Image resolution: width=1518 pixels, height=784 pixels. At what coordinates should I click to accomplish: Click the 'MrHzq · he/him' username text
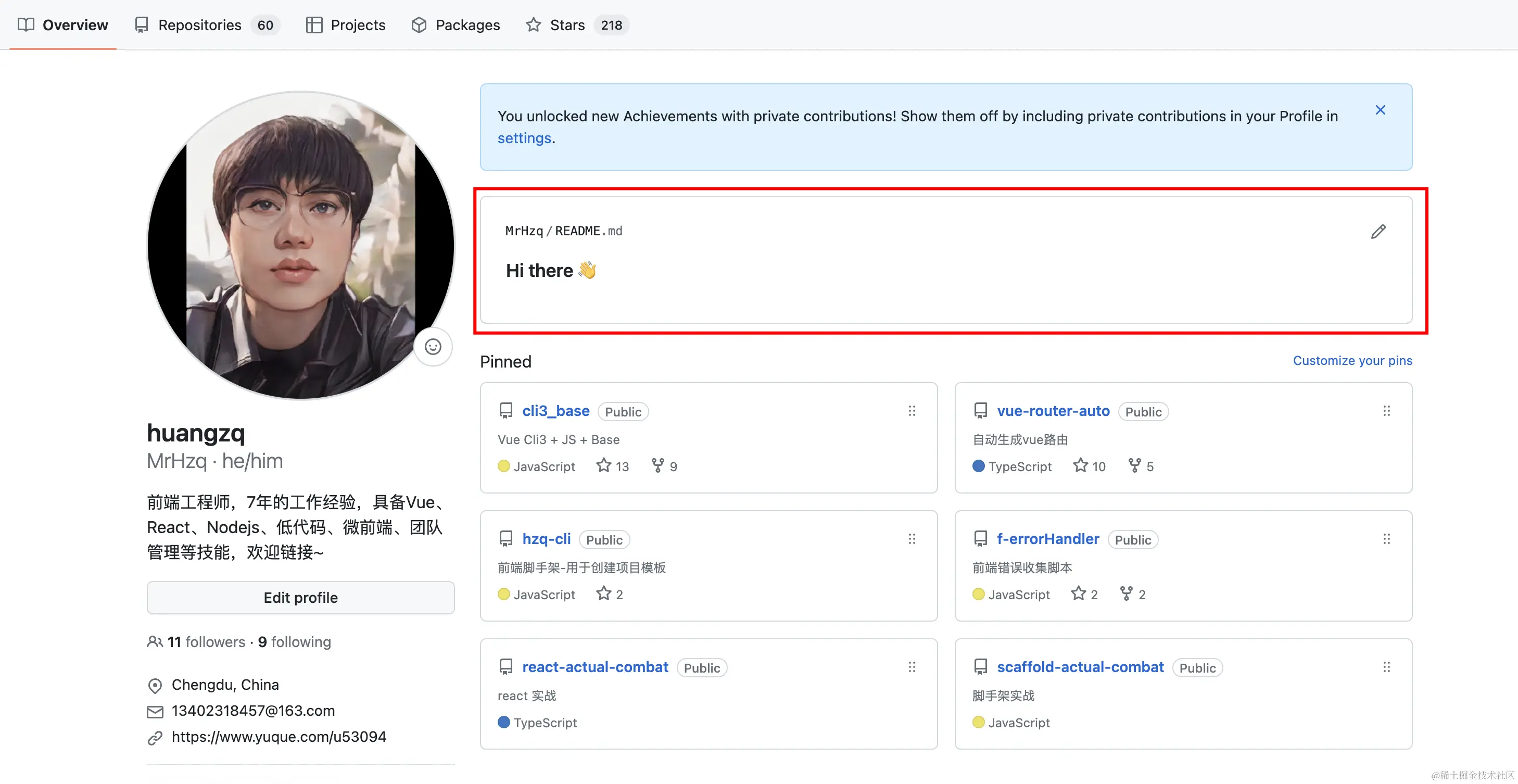[214, 461]
